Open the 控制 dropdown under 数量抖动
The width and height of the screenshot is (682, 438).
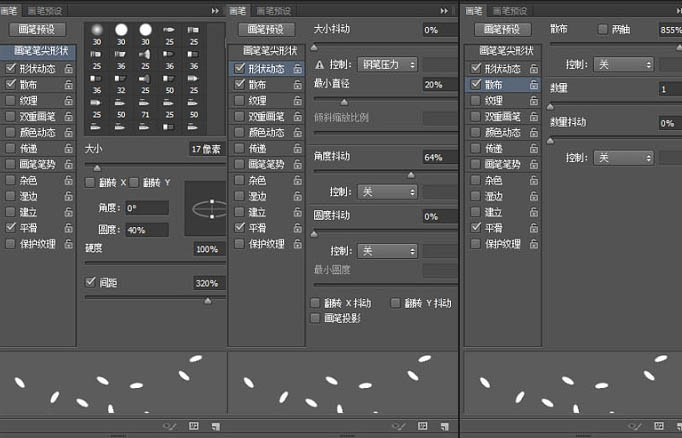623,157
